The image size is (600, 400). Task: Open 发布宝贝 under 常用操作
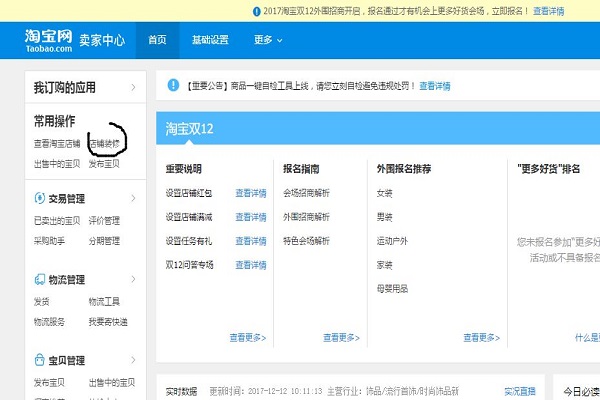pos(104,164)
